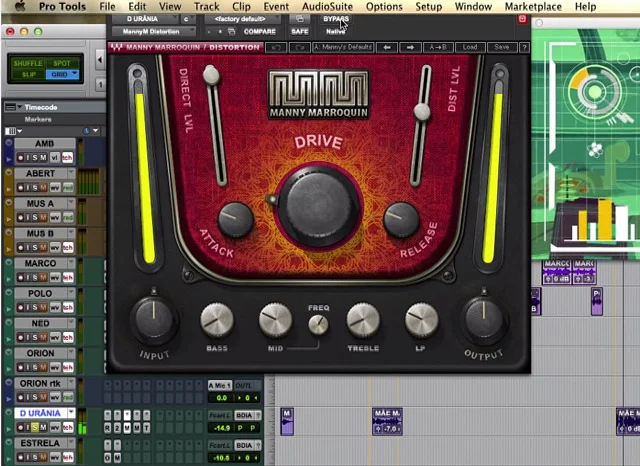Click the BDIA output on the D URÂNIA track
Viewport: 640px width, 466px height.
coord(245,415)
